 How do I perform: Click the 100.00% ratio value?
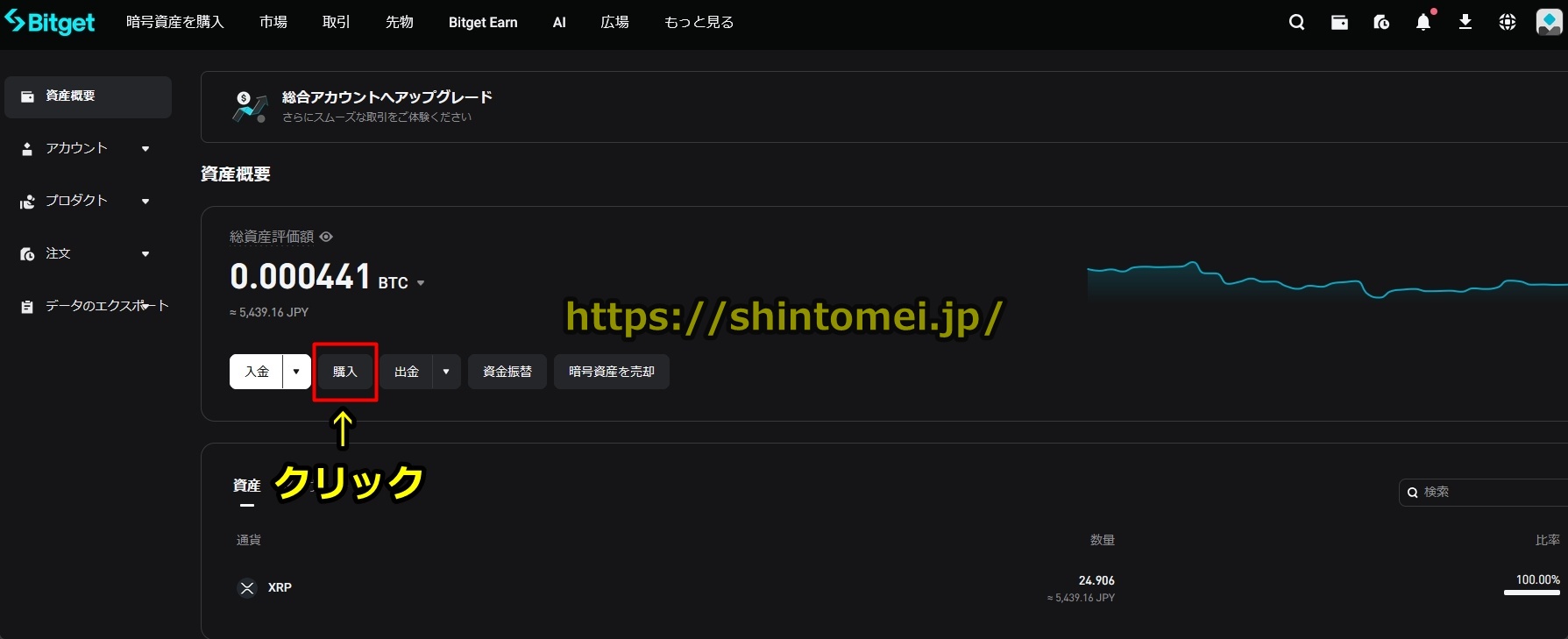pos(1538,580)
